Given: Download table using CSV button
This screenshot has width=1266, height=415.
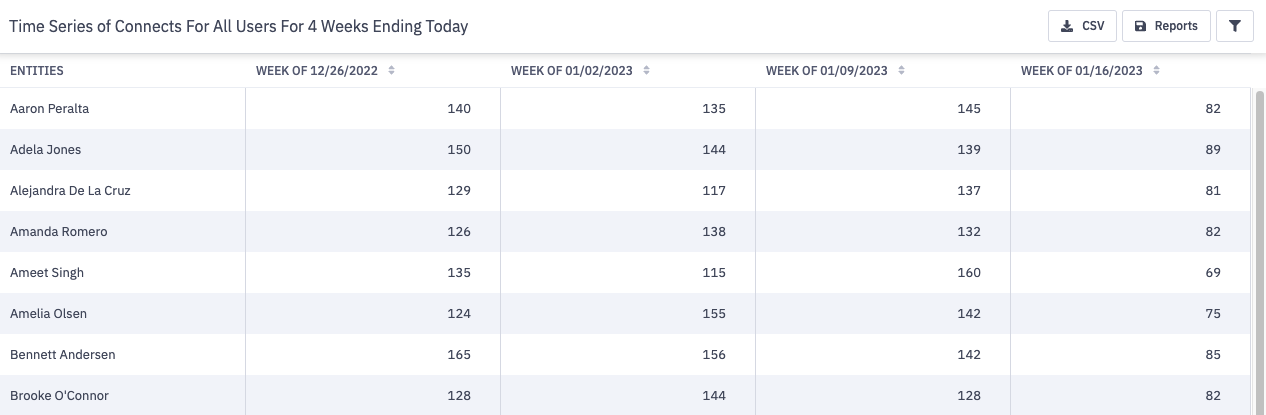Looking at the screenshot, I should point(1082,26).
